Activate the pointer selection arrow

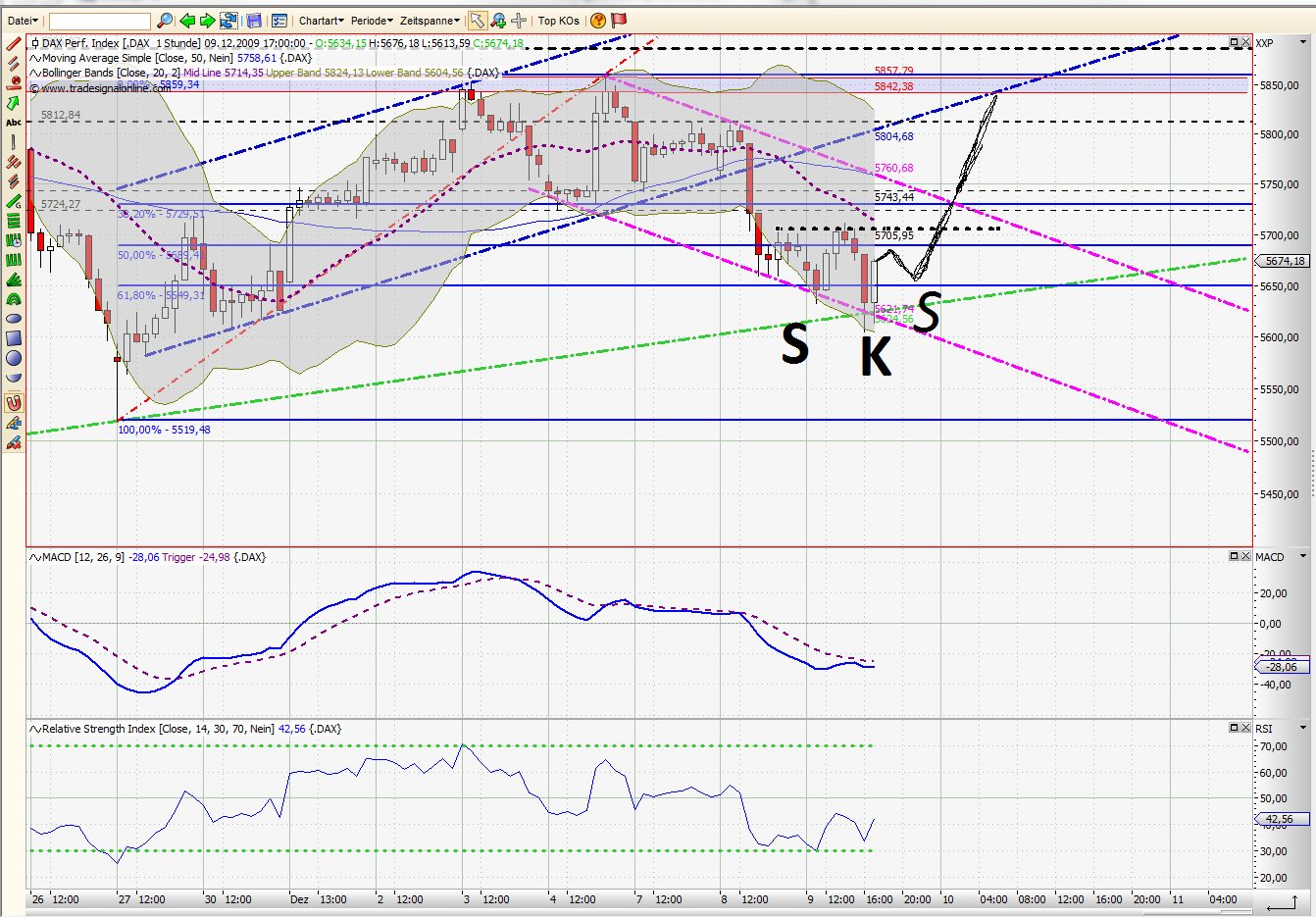[x=477, y=20]
